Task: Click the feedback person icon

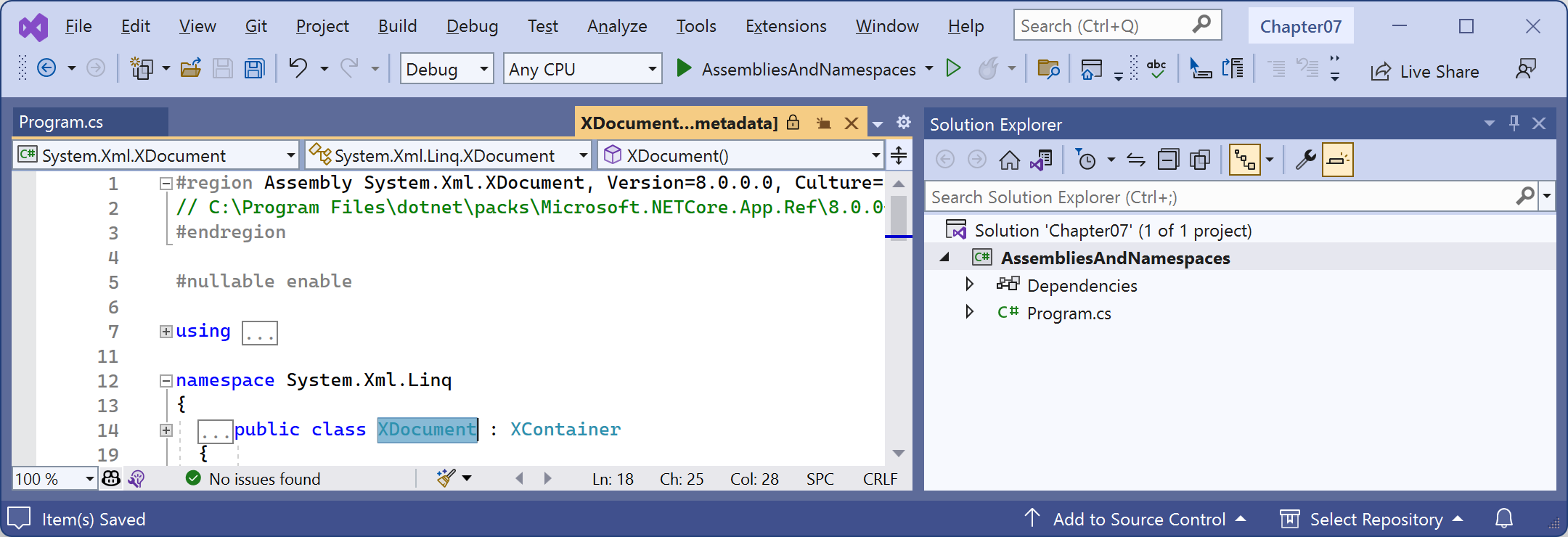Action: click(x=1526, y=69)
